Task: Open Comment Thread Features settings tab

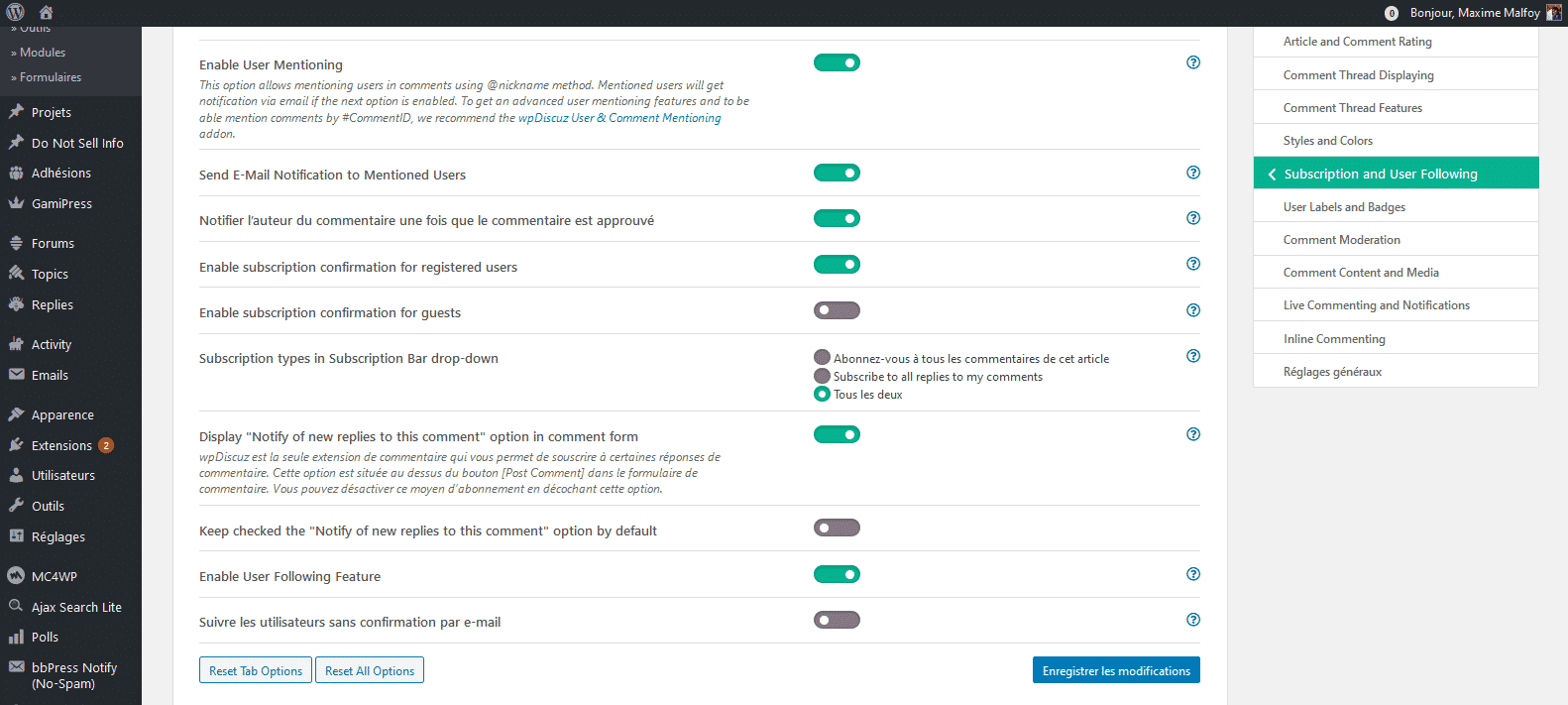Action: 1396,107
